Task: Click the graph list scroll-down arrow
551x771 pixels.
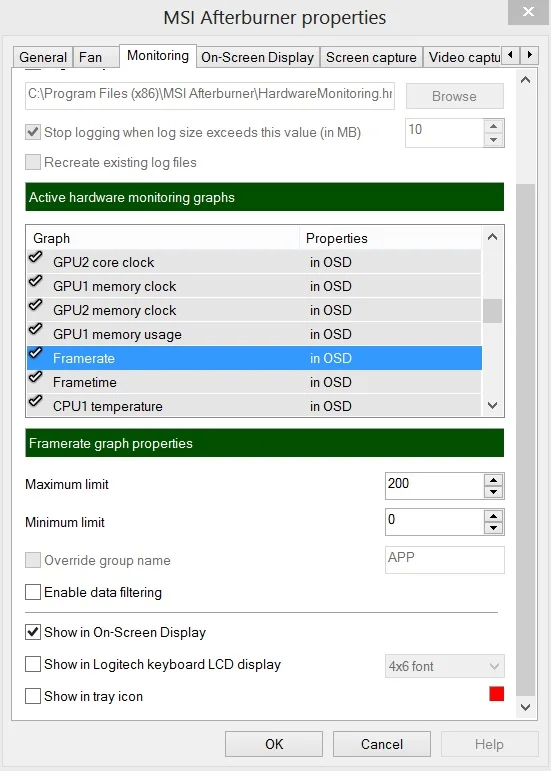Action: pos(493,405)
